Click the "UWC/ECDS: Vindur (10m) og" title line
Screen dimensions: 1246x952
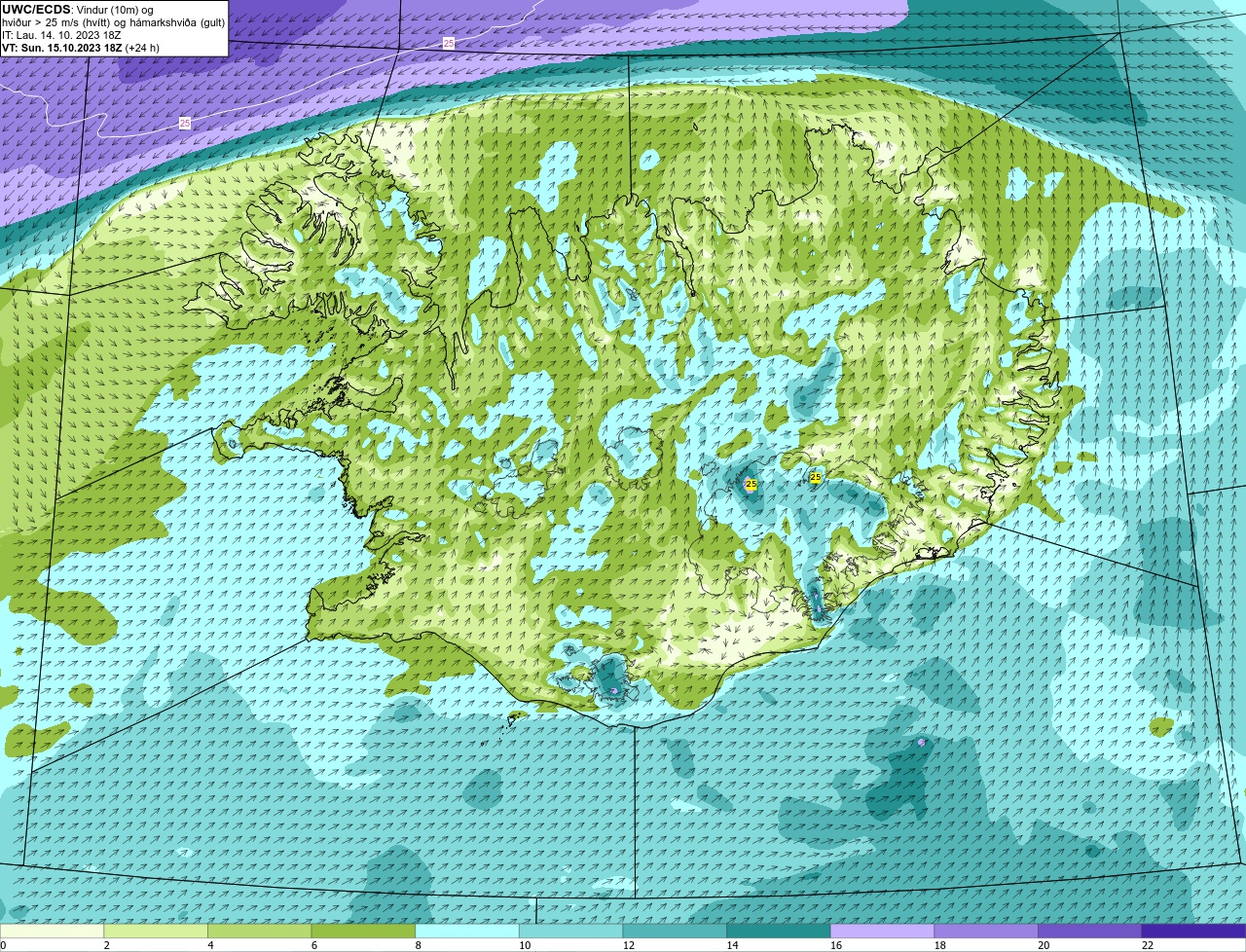coord(78,10)
